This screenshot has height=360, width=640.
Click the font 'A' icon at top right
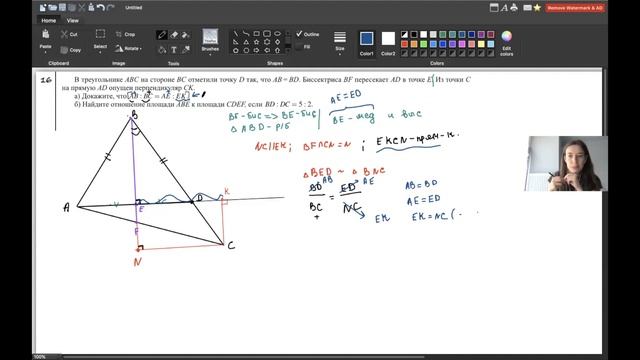(x=504, y=7)
